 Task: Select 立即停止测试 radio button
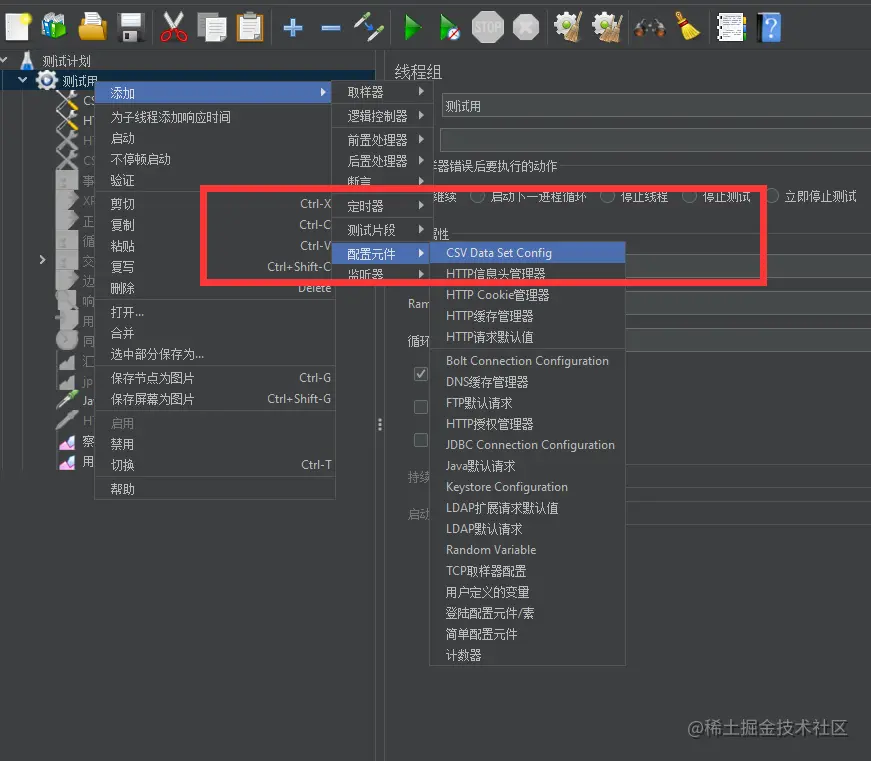click(773, 196)
